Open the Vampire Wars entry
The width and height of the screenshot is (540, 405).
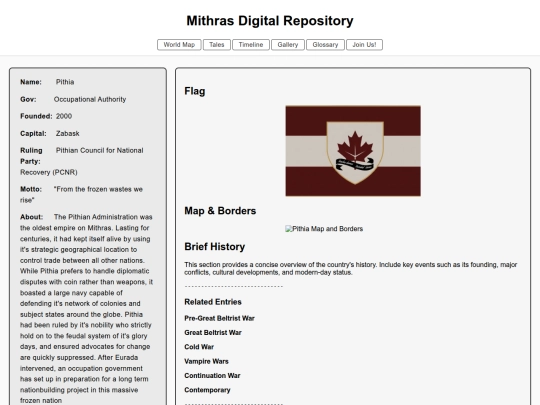click(x=206, y=361)
